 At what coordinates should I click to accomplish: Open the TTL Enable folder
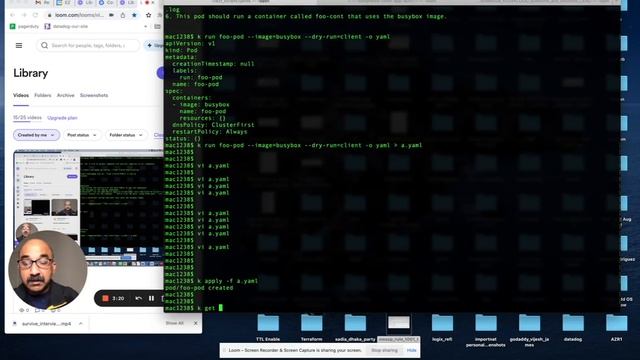(x=268, y=327)
